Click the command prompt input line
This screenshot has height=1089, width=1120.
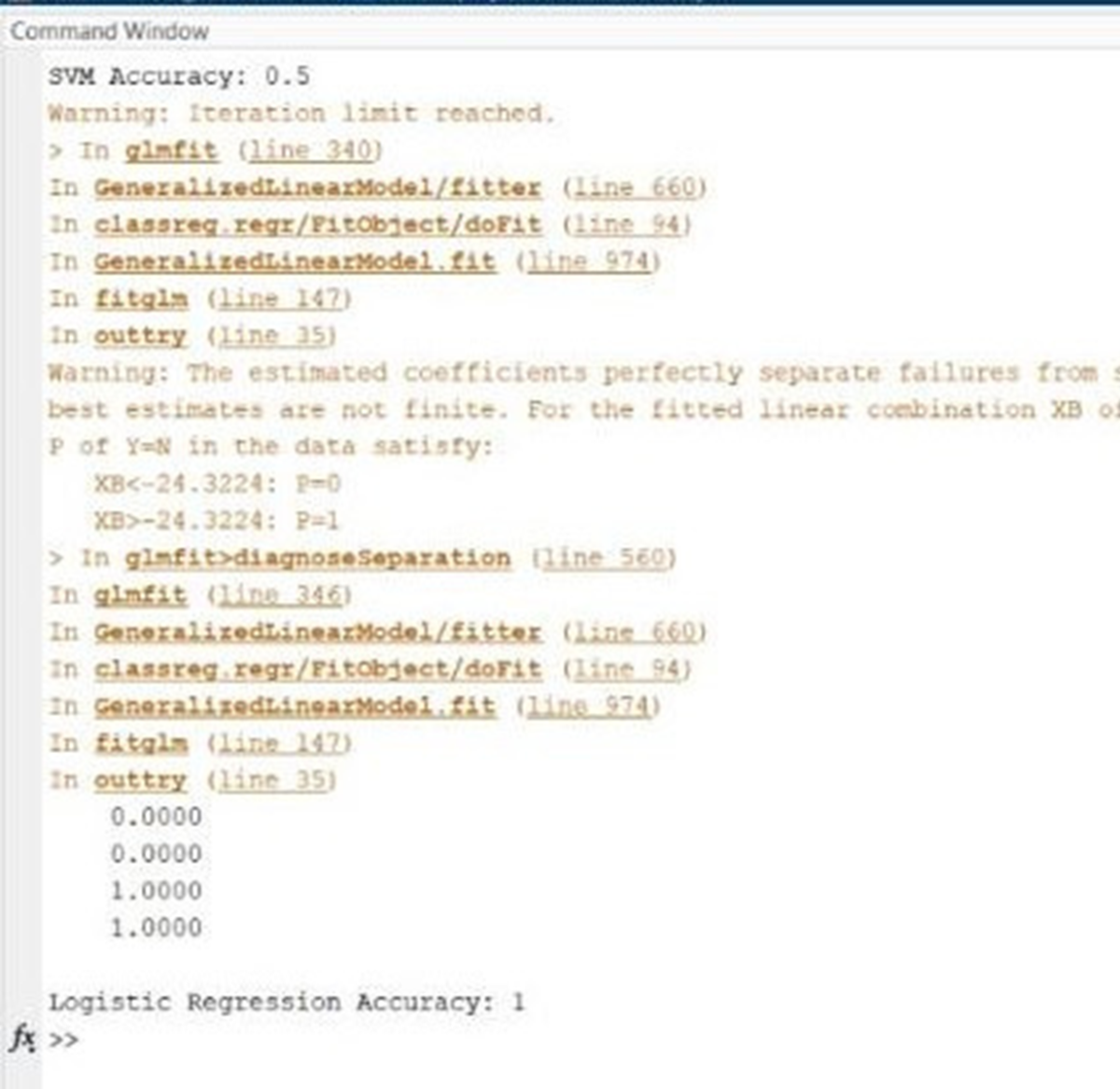pos(579,1039)
